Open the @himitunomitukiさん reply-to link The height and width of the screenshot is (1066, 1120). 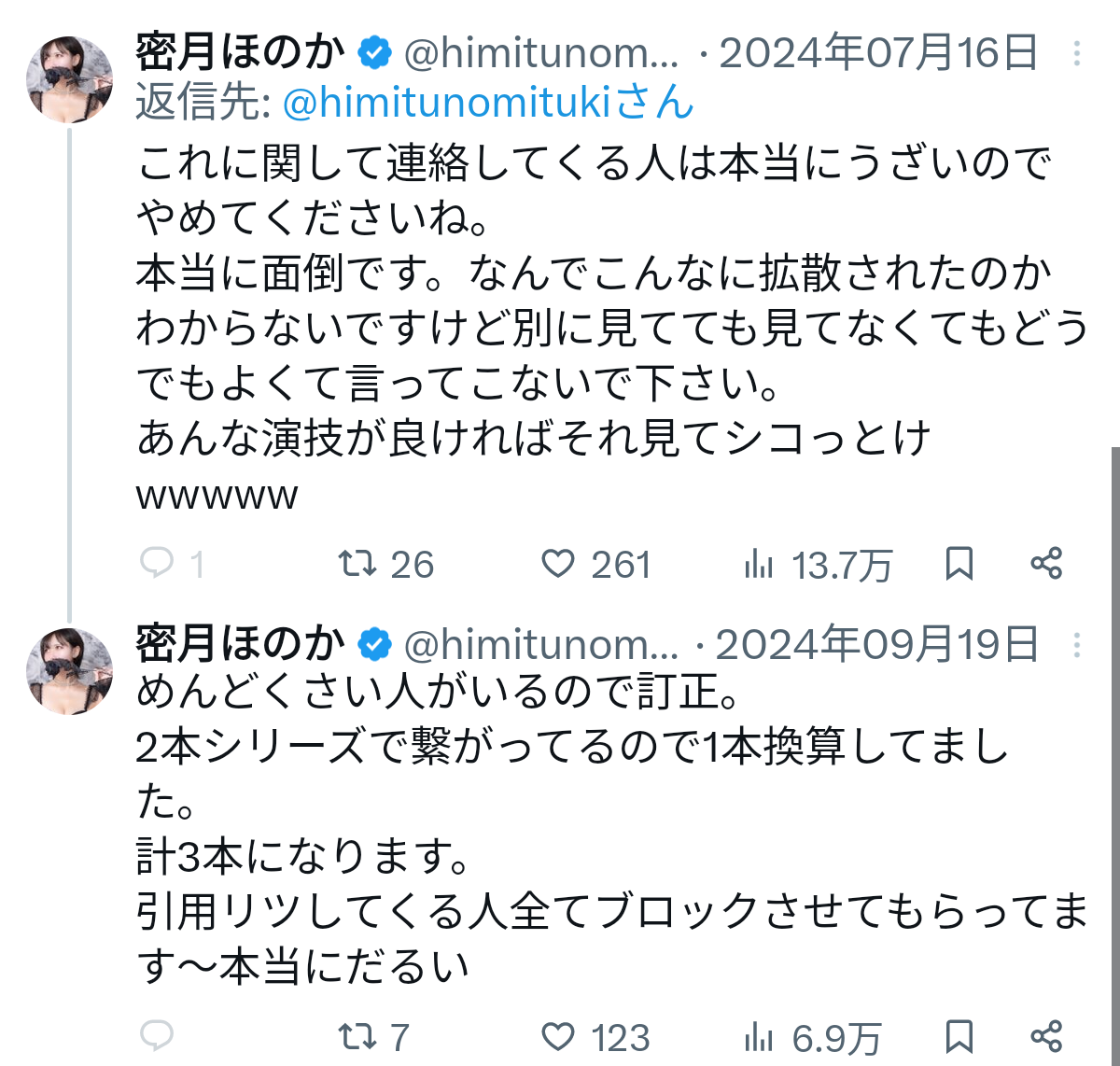[x=488, y=102]
